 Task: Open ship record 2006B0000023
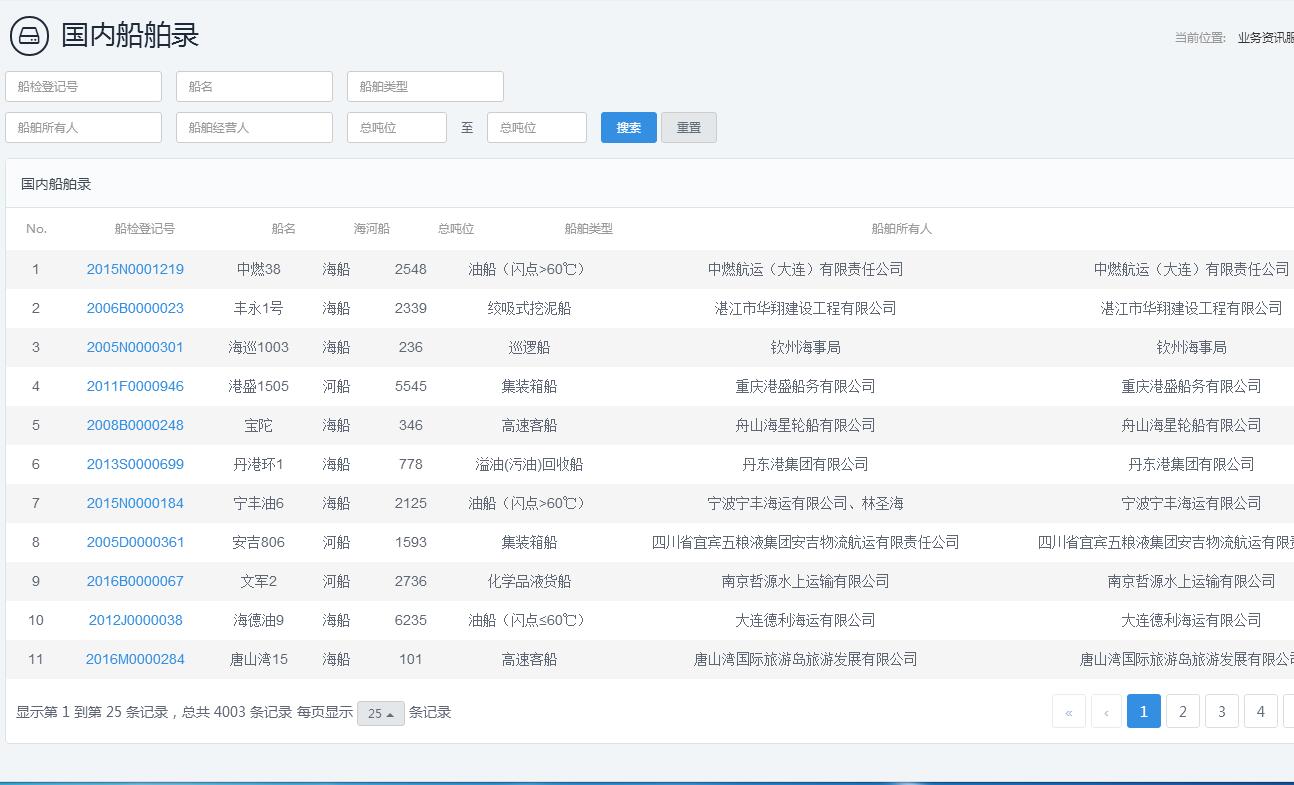coord(135,308)
